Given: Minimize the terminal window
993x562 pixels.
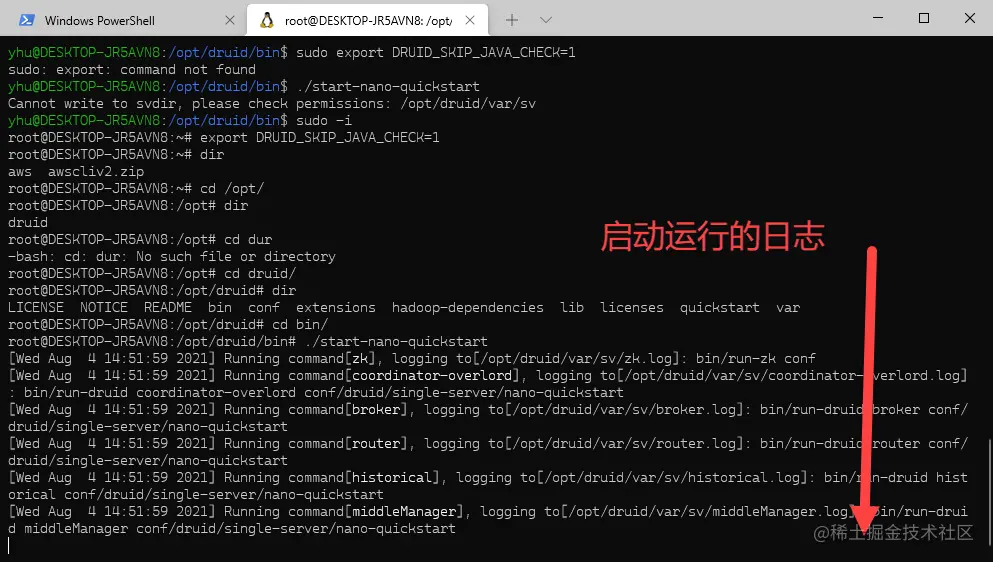Looking at the screenshot, I should pos(878,18).
